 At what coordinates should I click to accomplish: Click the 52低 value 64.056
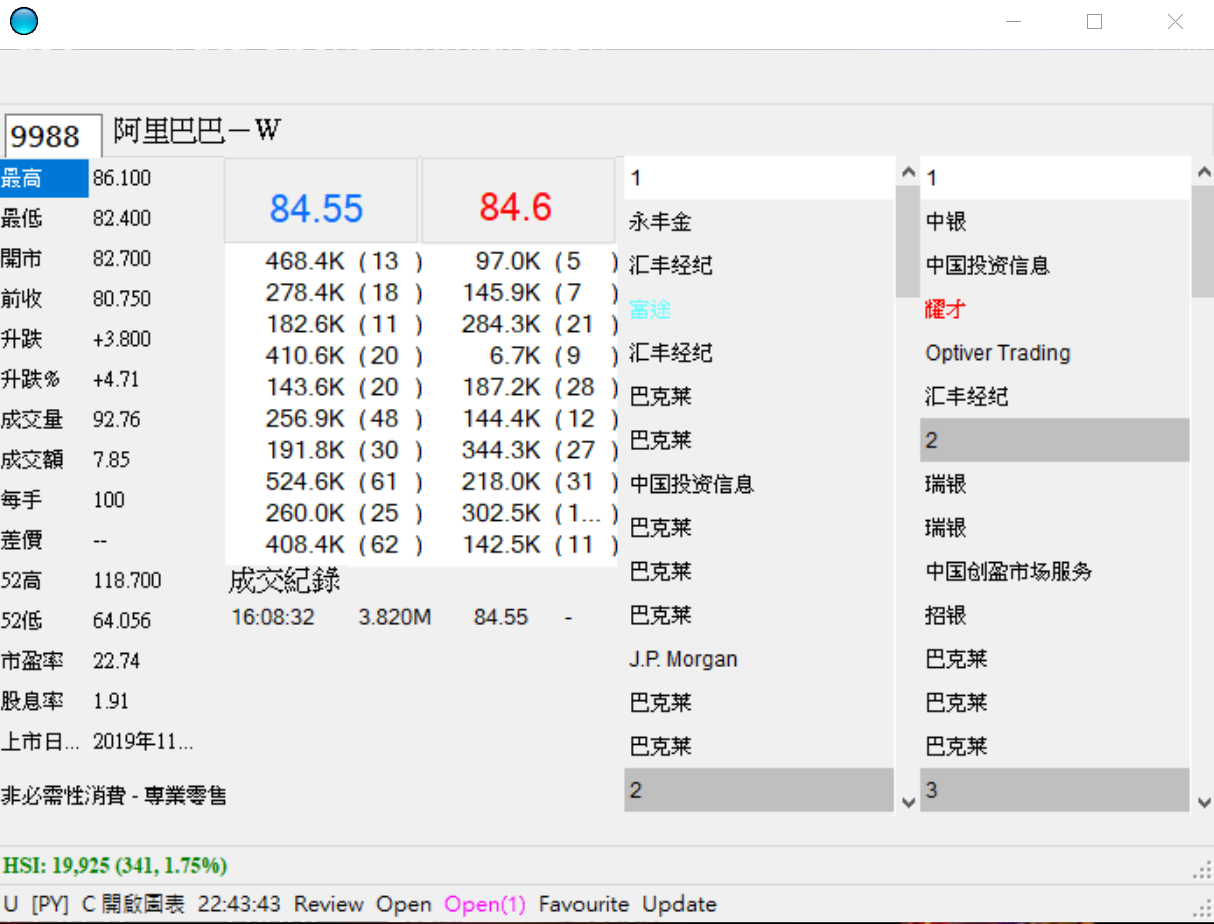click(x=122, y=621)
